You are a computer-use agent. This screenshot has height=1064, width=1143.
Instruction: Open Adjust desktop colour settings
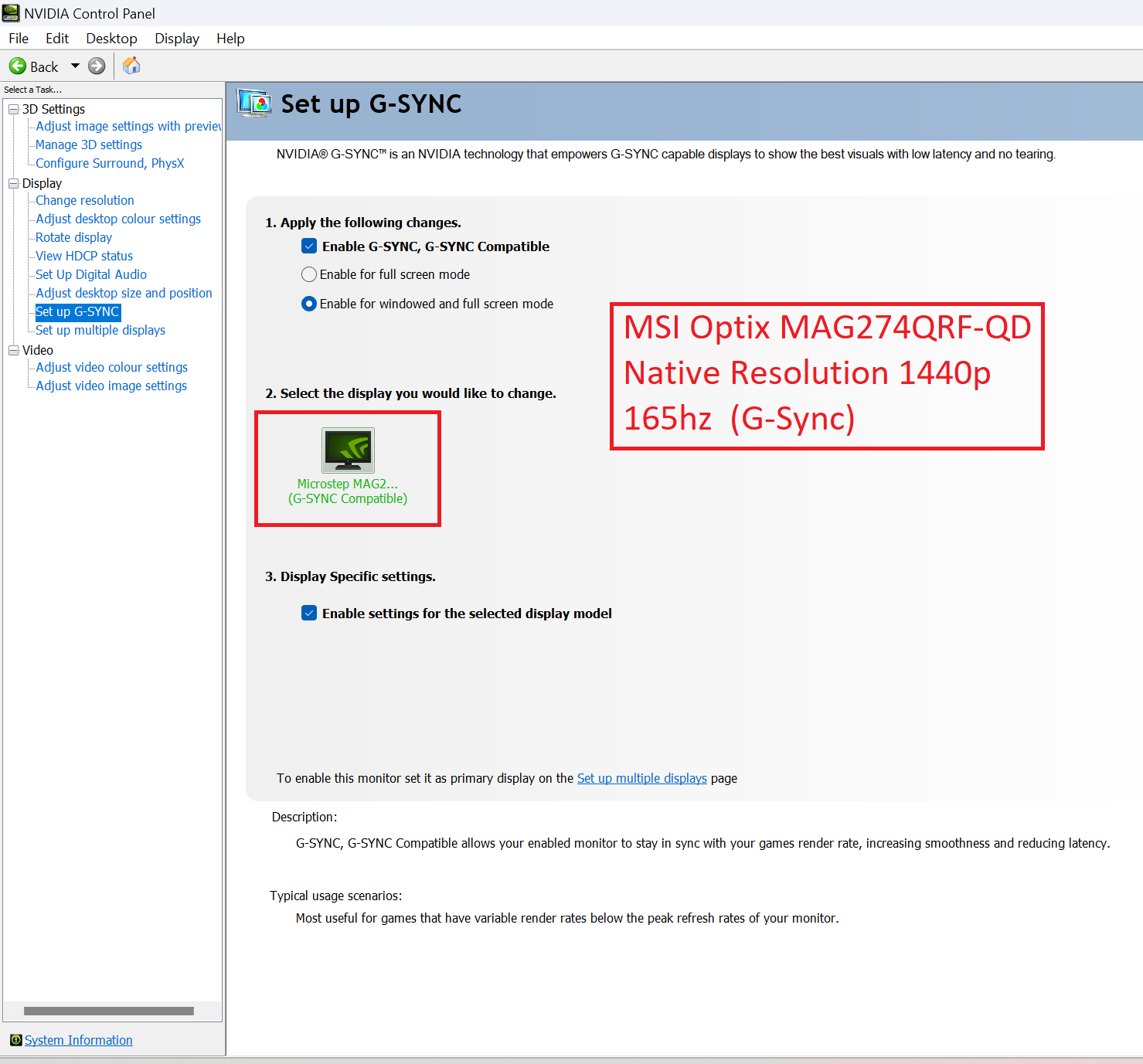118,219
